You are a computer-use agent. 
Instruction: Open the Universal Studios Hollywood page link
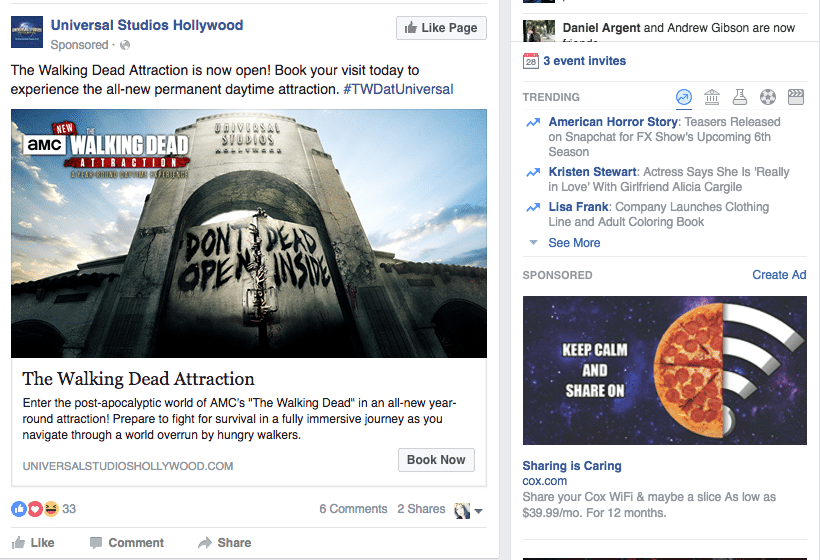(x=146, y=25)
